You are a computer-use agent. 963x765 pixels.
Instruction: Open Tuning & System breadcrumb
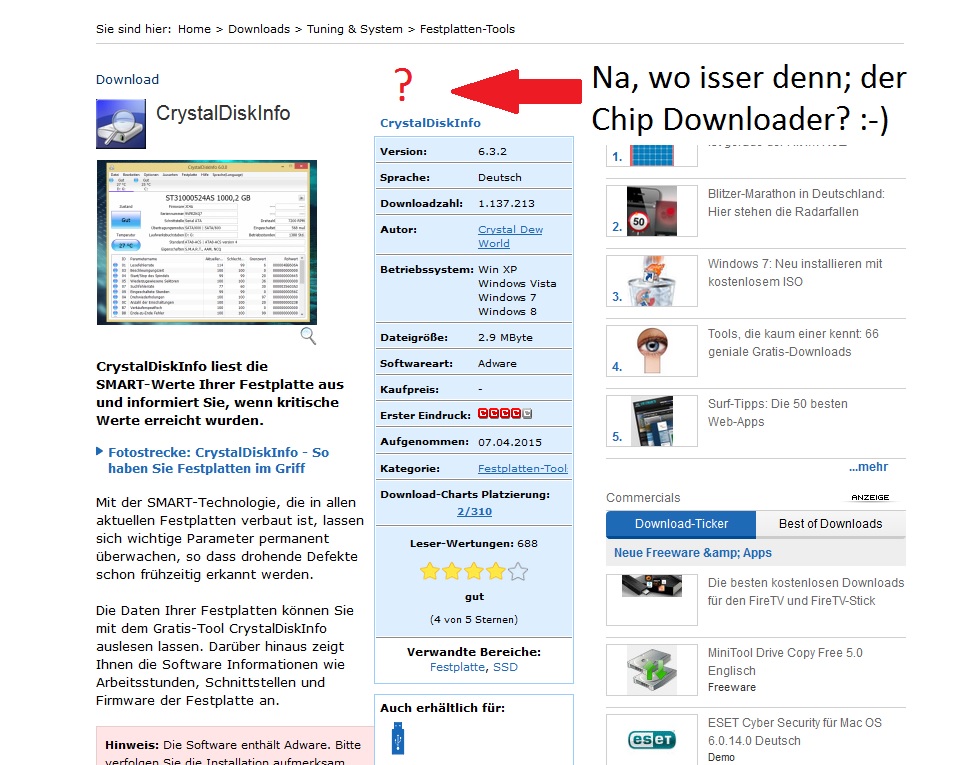pos(354,29)
